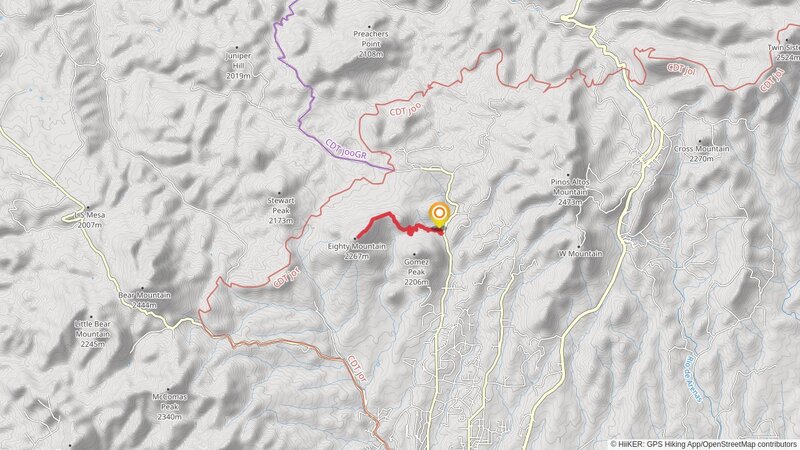The width and height of the screenshot is (800, 450).
Task: Click the Cross Mountain peak dot
Action: [701, 141]
